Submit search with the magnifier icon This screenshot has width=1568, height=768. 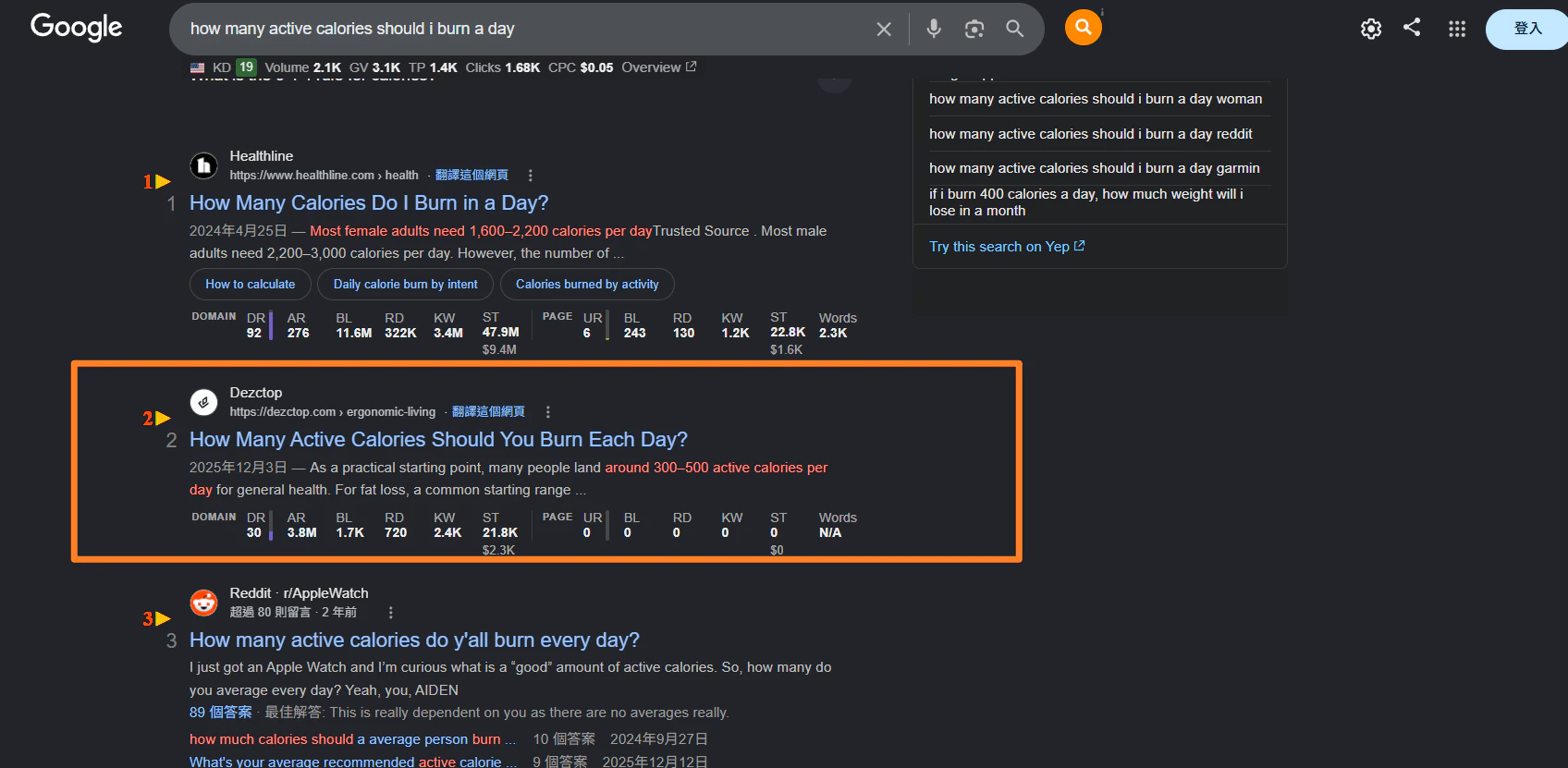(x=1015, y=29)
